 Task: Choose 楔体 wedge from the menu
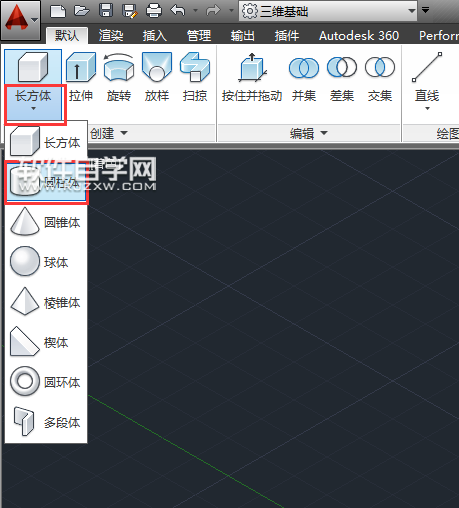[46, 342]
